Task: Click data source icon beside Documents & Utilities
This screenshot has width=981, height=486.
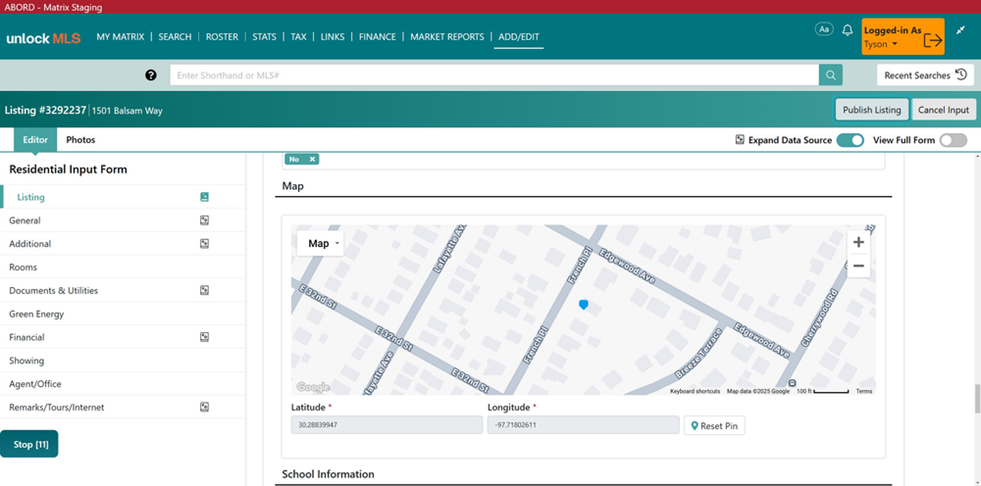Action: (205, 290)
